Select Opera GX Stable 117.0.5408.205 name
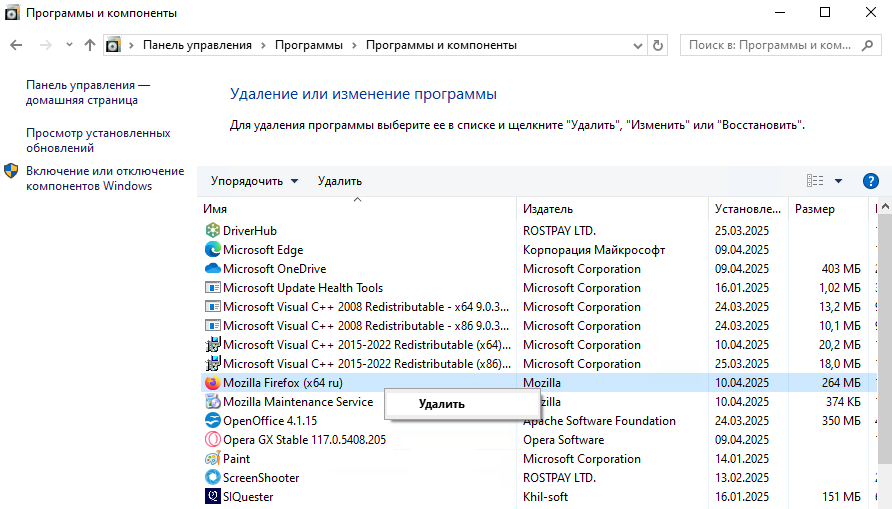This screenshot has width=892, height=509. [304, 440]
